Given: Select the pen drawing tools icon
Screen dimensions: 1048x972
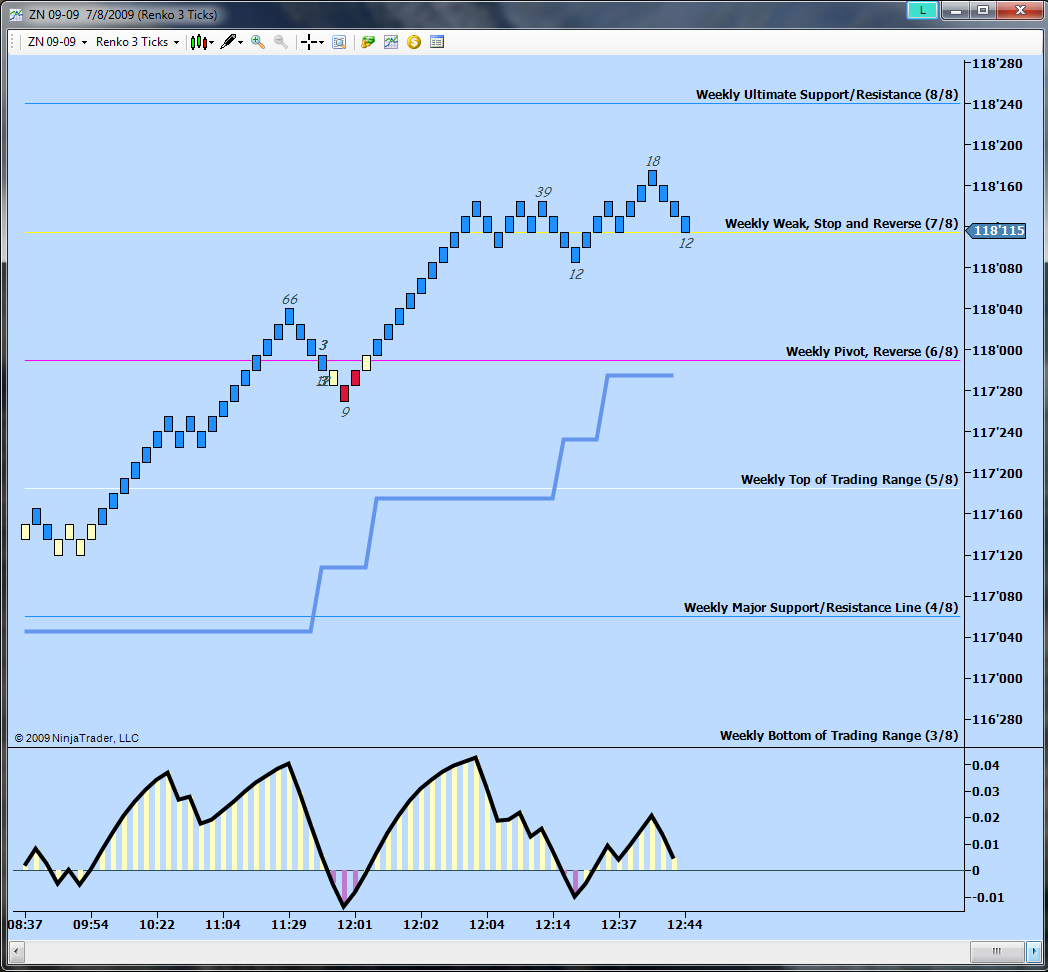Looking at the screenshot, I should 228,42.
